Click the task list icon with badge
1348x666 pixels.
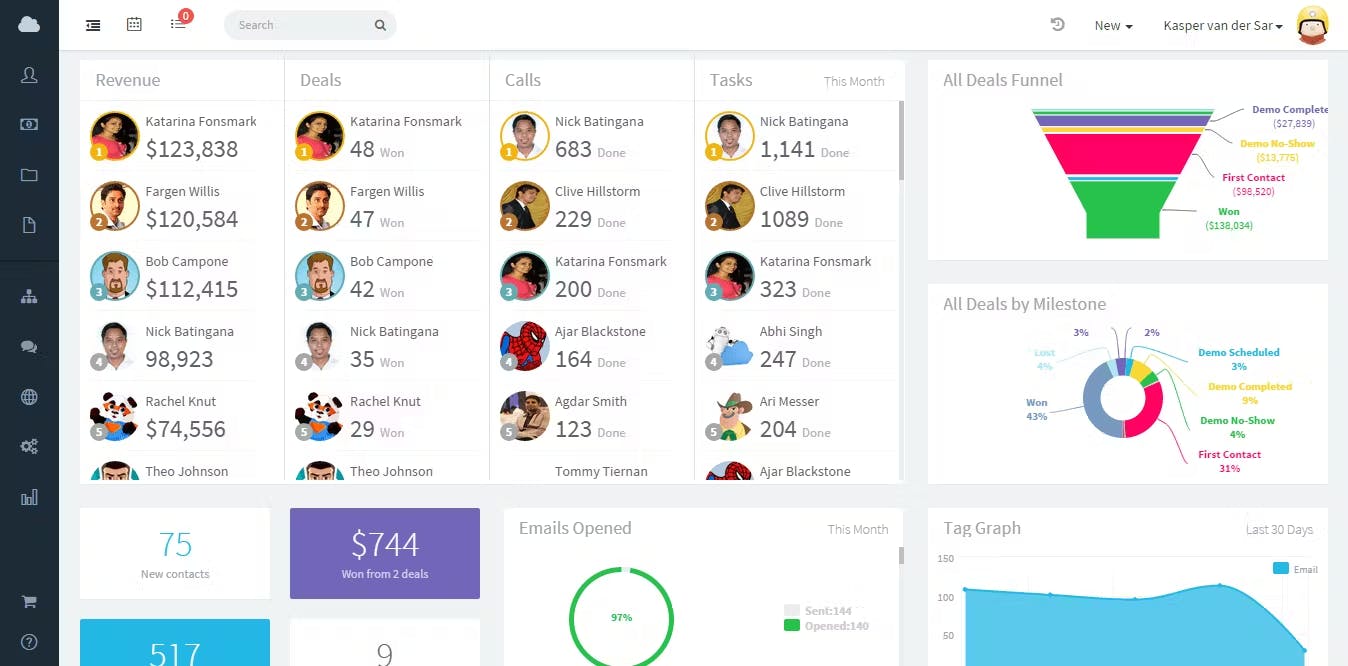click(180, 22)
